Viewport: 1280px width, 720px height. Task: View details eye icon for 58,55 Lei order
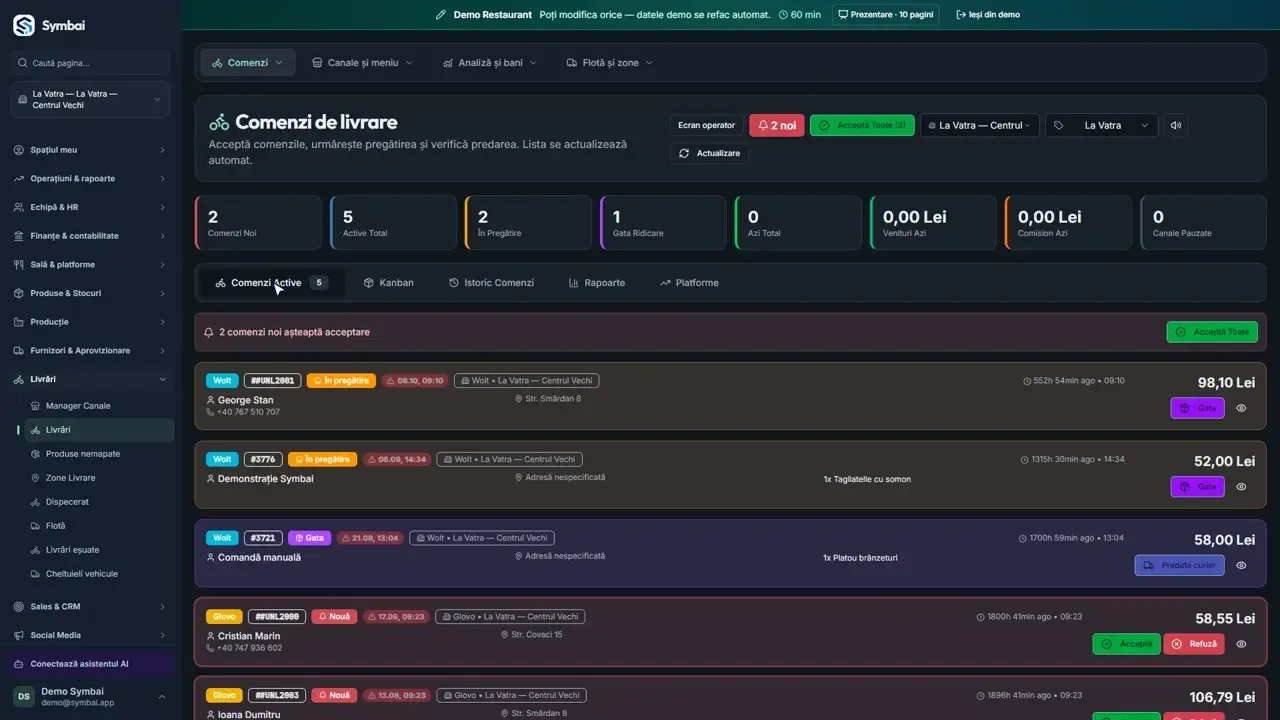pyautogui.click(x=1241, y=644)
